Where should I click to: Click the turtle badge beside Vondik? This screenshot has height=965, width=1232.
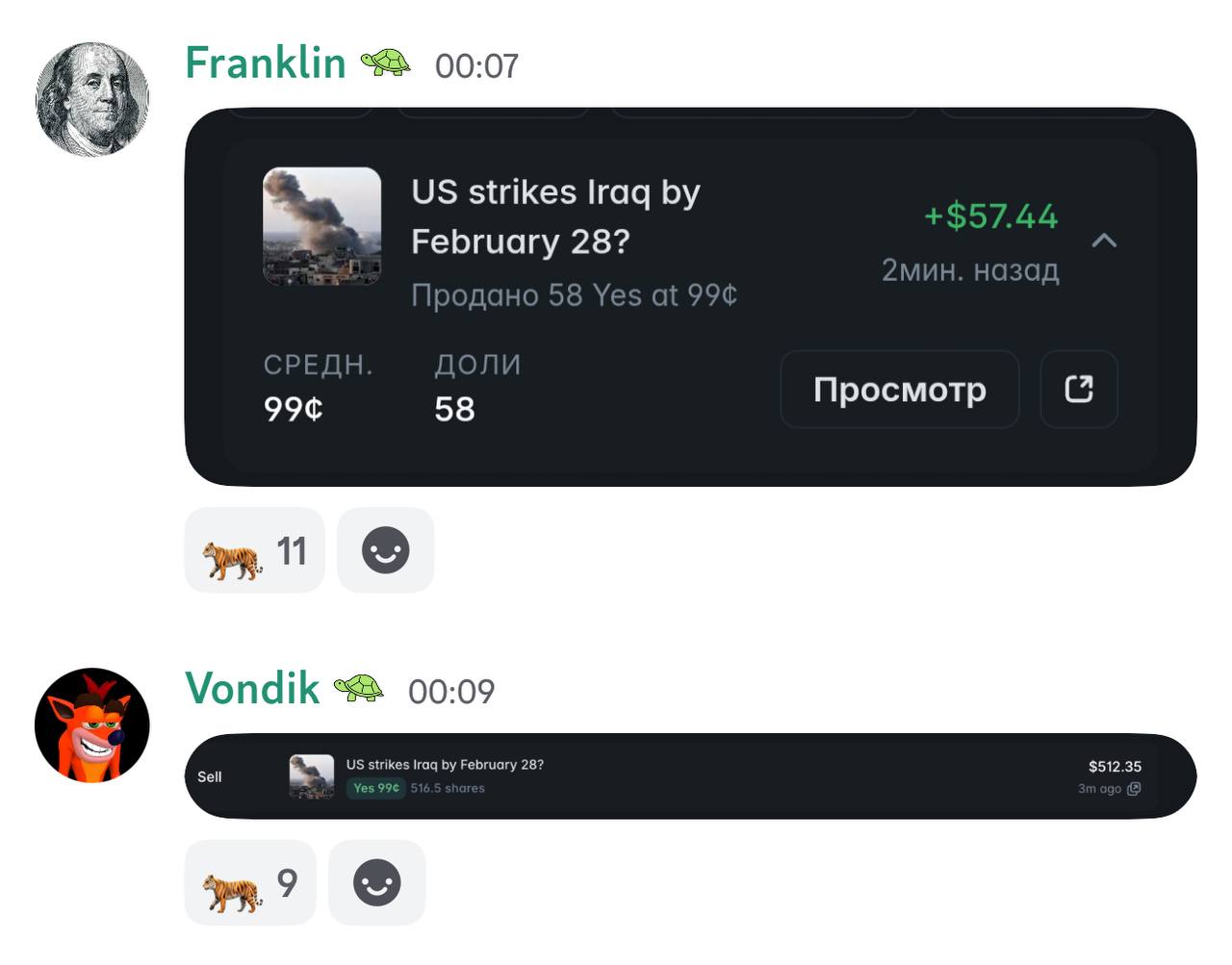[358, 688]
